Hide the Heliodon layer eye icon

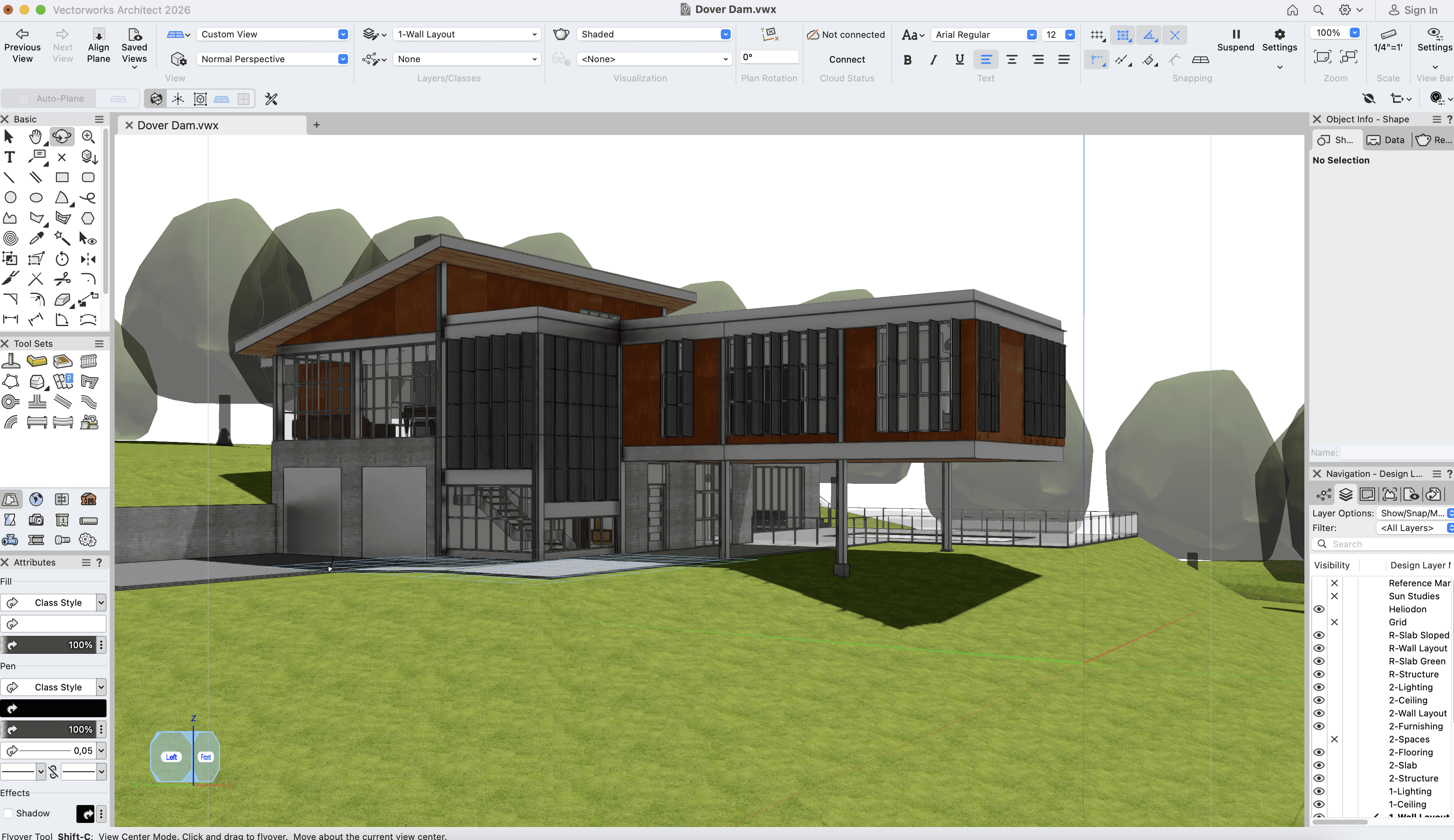pos(1319,609)
